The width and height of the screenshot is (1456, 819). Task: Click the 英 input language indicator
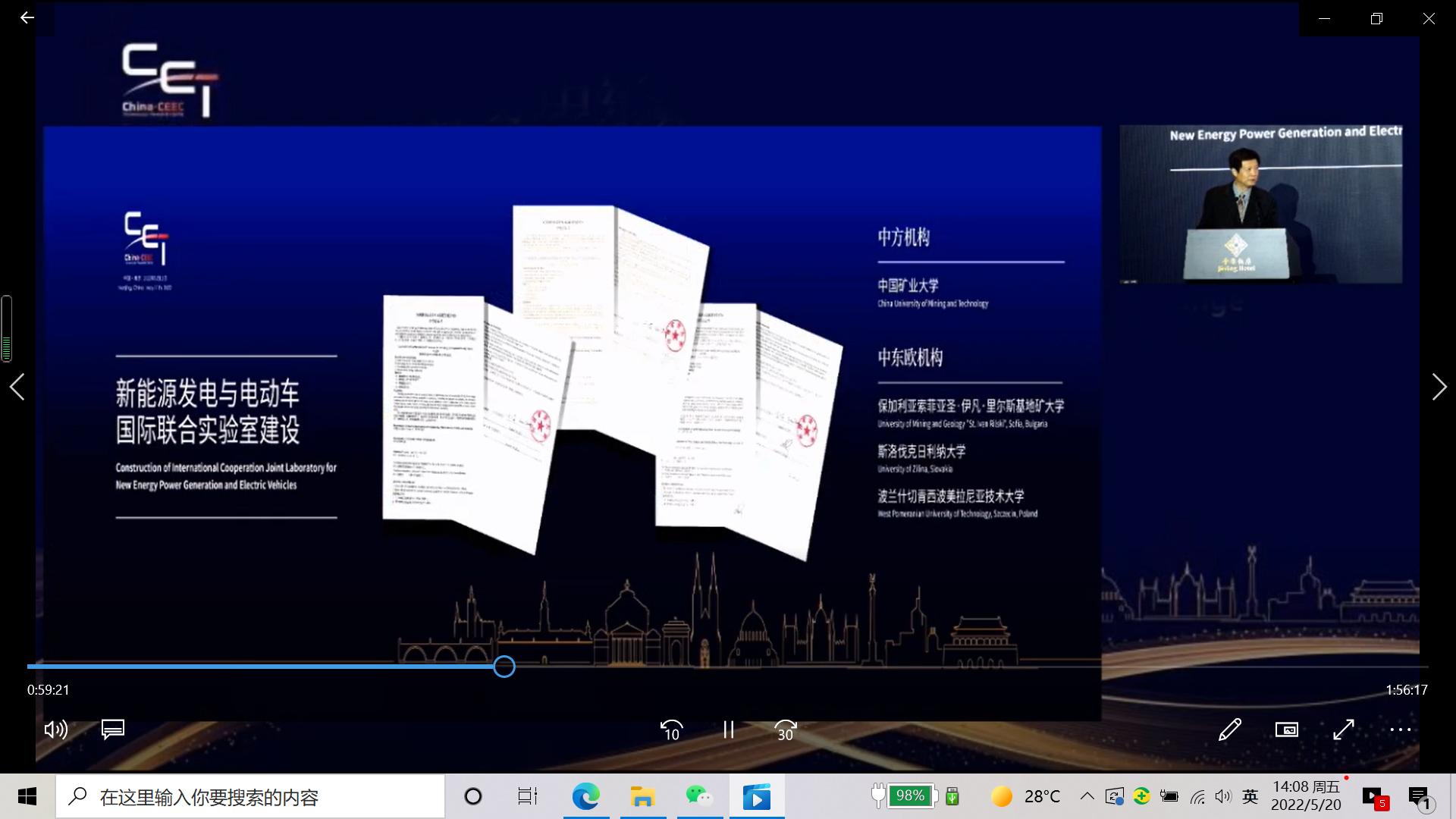[x=1250, y=796]
